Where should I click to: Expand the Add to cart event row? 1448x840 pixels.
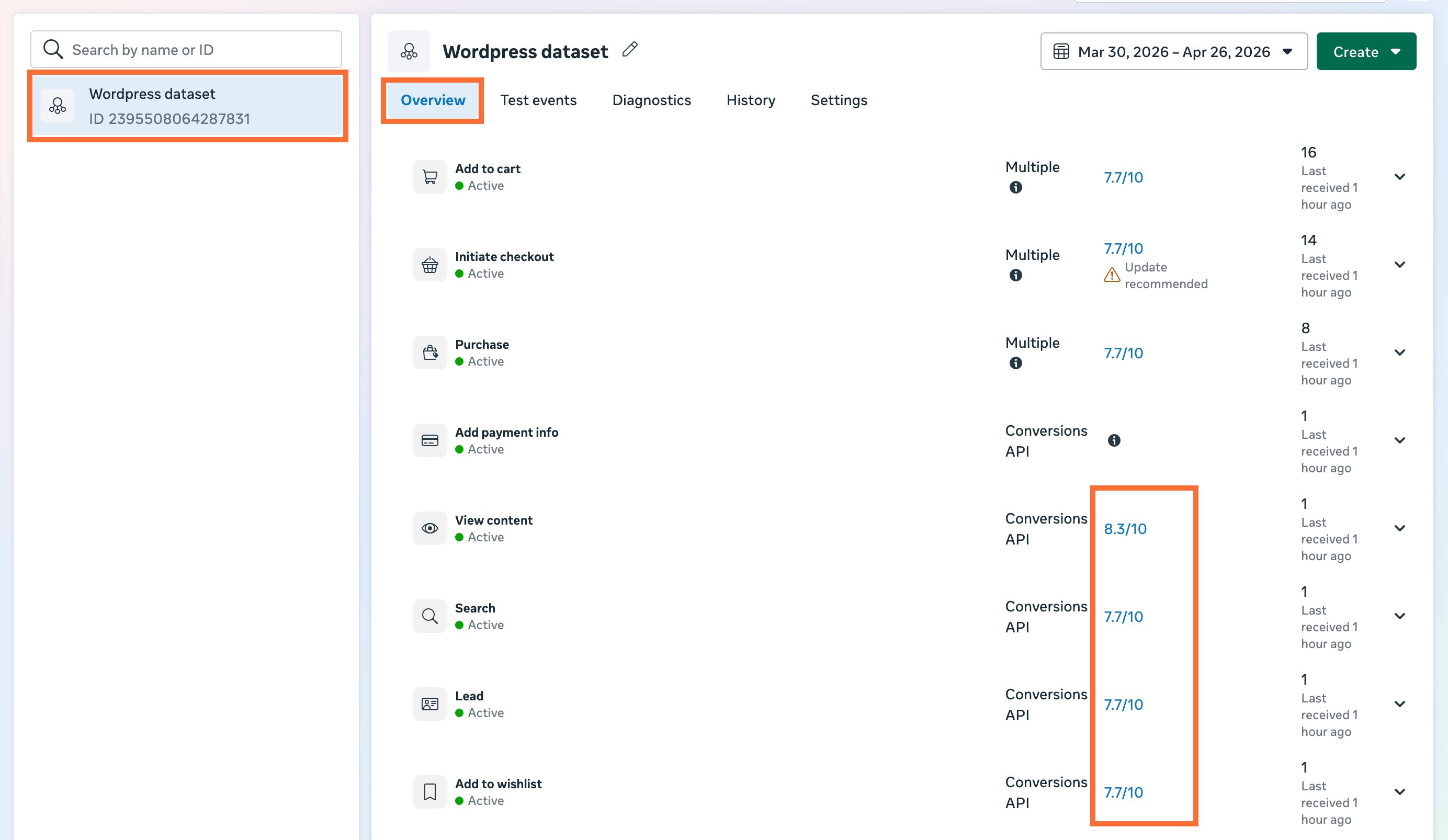[x=1400, y=177]
